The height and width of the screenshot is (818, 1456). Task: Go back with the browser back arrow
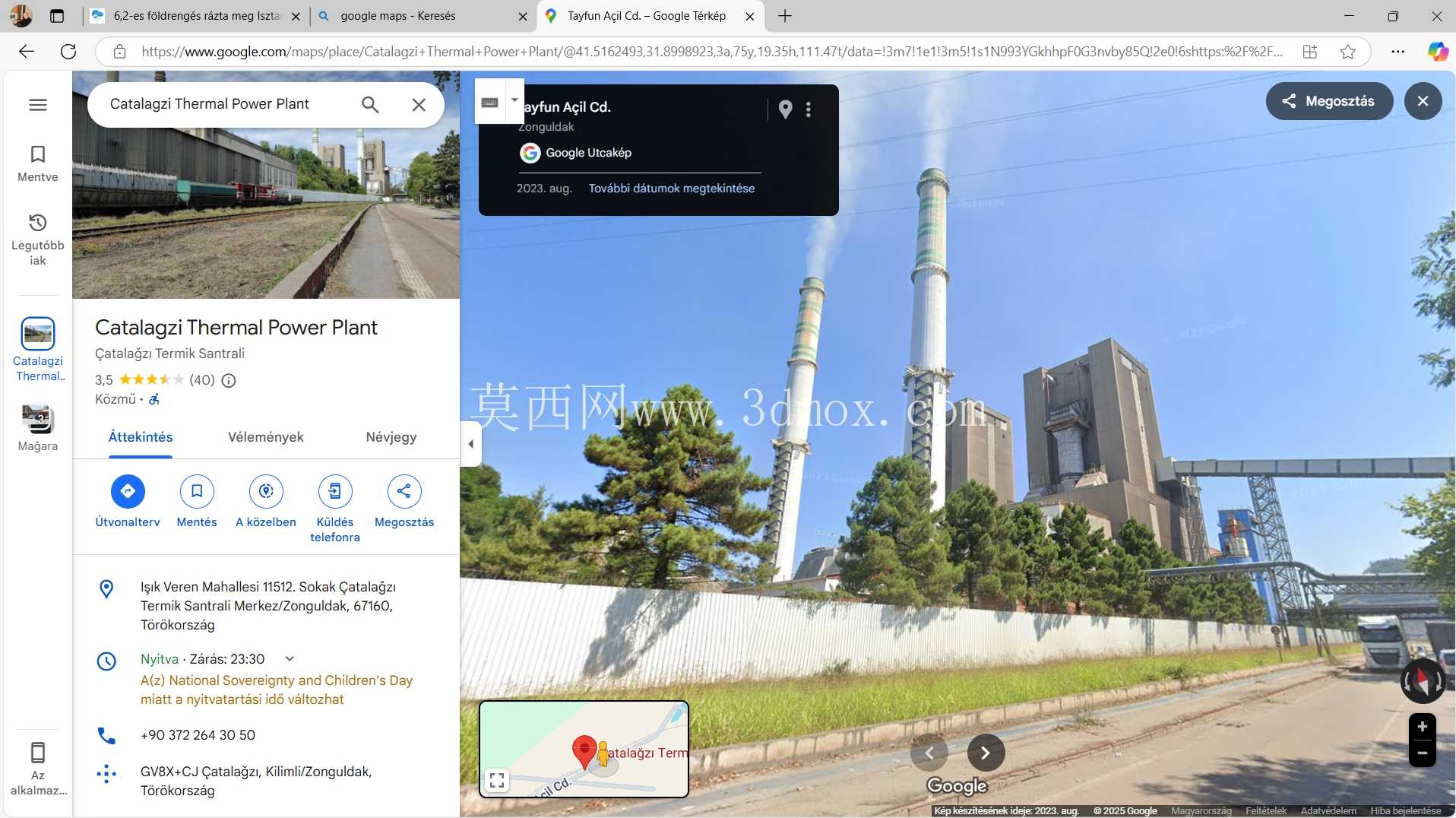pyautogui.click(x=27, y=52)
